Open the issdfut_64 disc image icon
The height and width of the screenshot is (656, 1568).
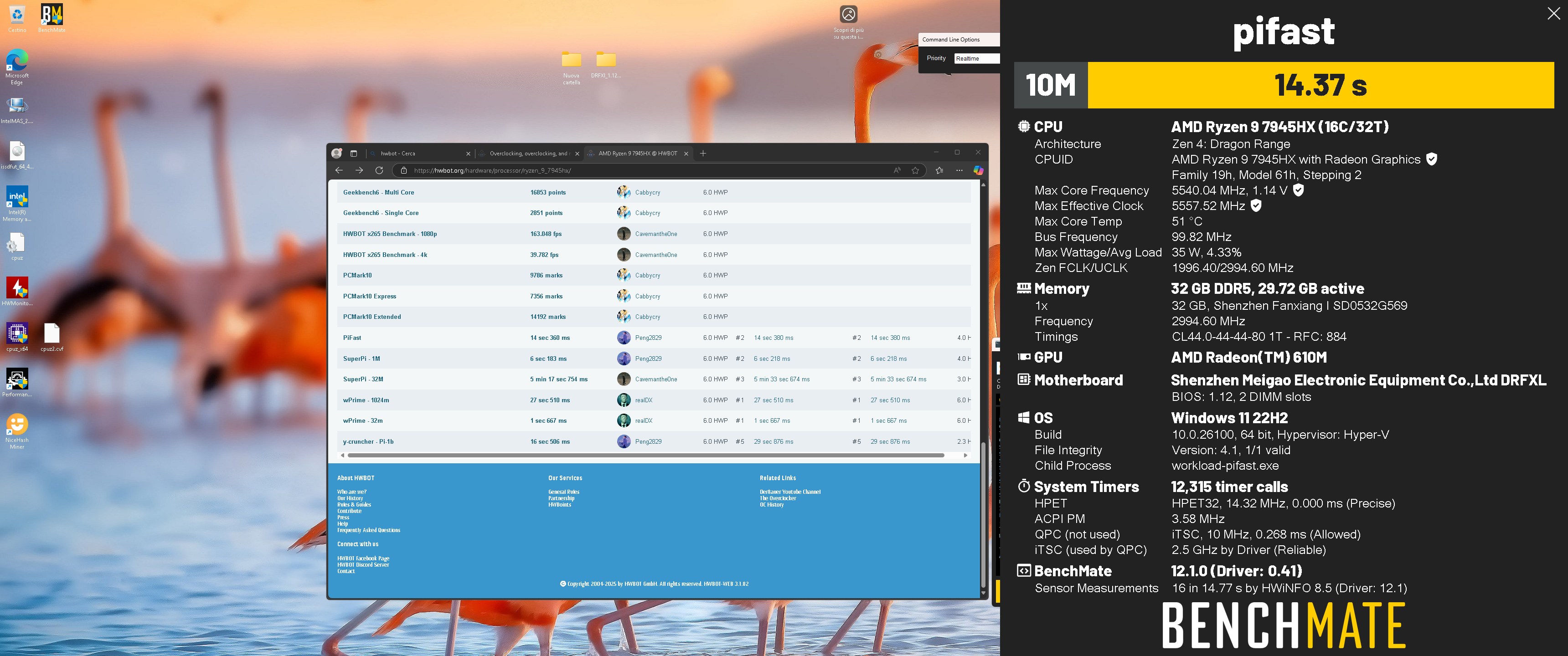coord(17,154)
